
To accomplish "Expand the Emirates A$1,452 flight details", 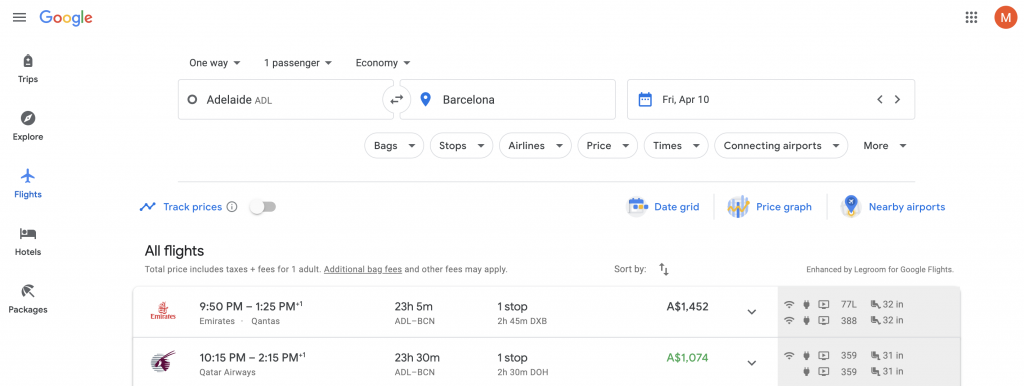I will pos(752,312).
